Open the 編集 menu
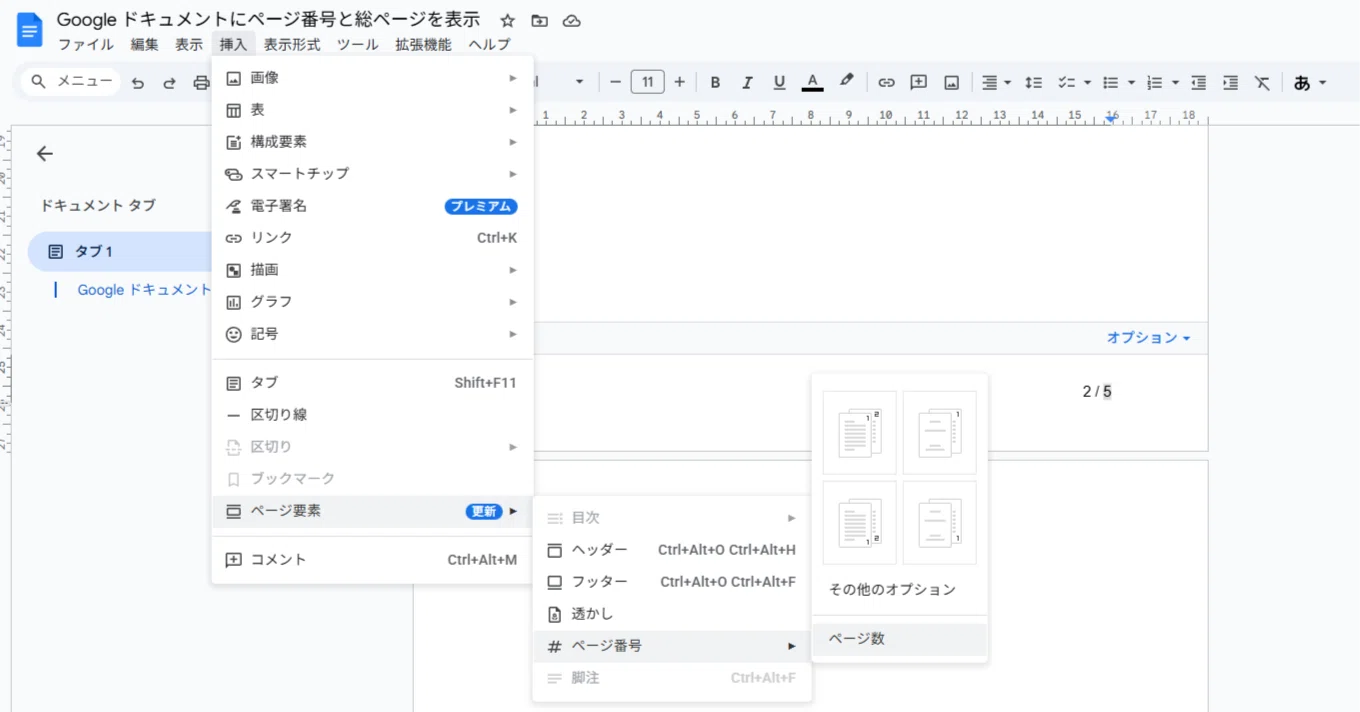1360x712 pixels. tap(144, 44)
